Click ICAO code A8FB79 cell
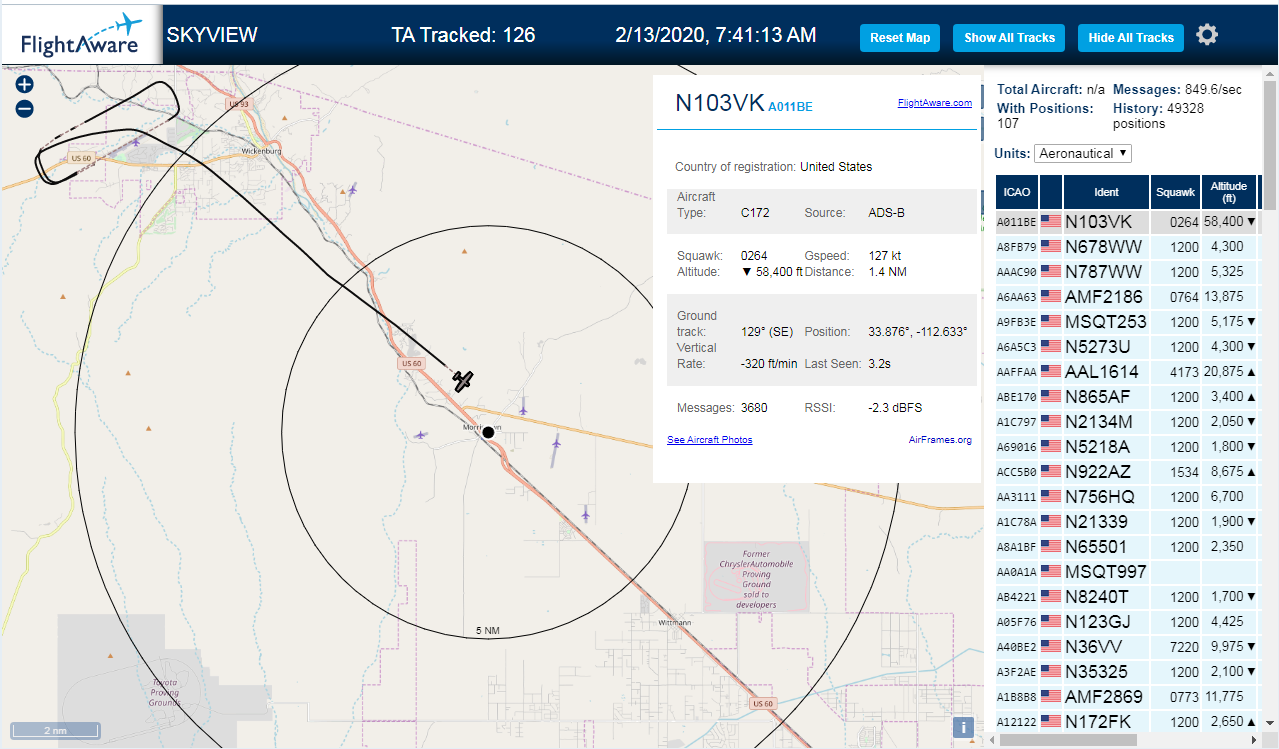Viewport: 1279px width, 749px height. pyautogui.click(x=1017, y=247)
